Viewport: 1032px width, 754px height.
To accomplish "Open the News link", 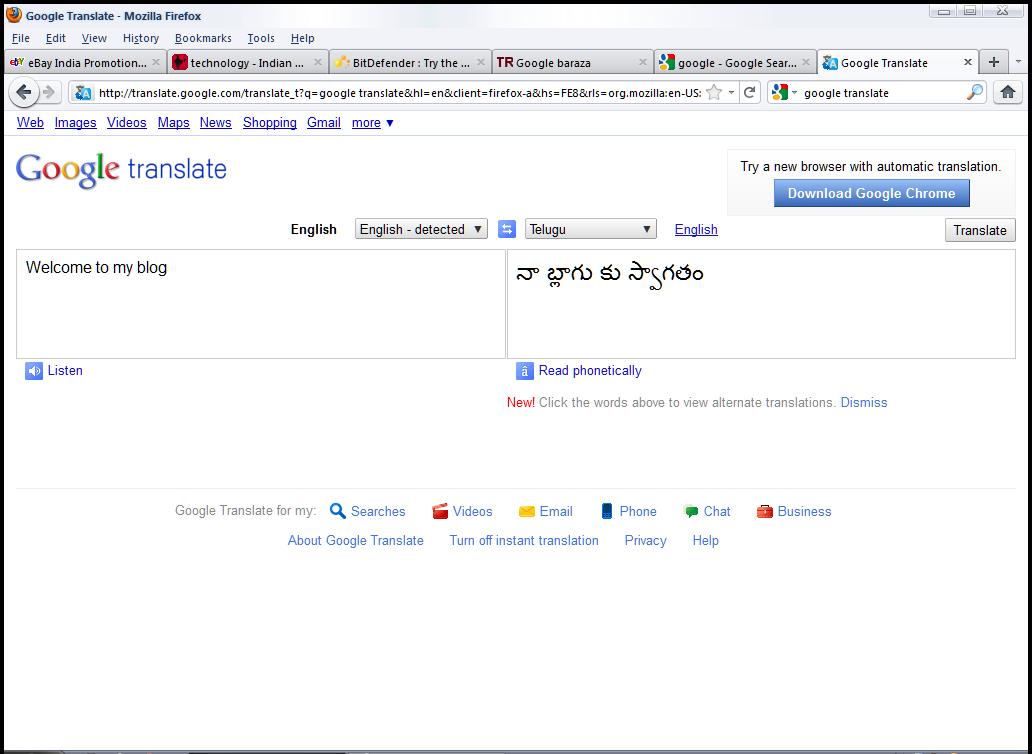I will (215, 122).
